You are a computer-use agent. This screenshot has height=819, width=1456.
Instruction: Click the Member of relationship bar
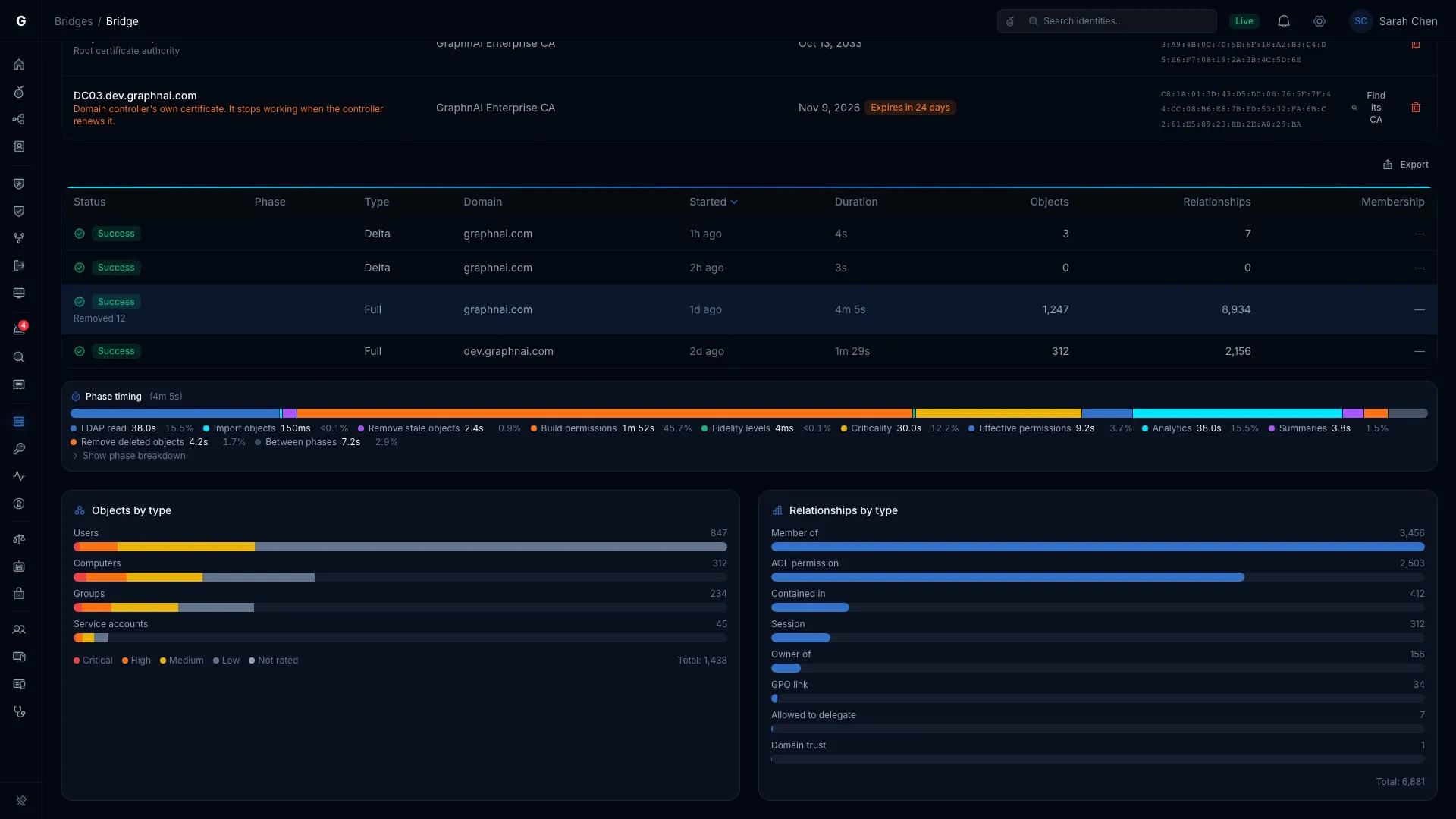tap(1097, 547)
